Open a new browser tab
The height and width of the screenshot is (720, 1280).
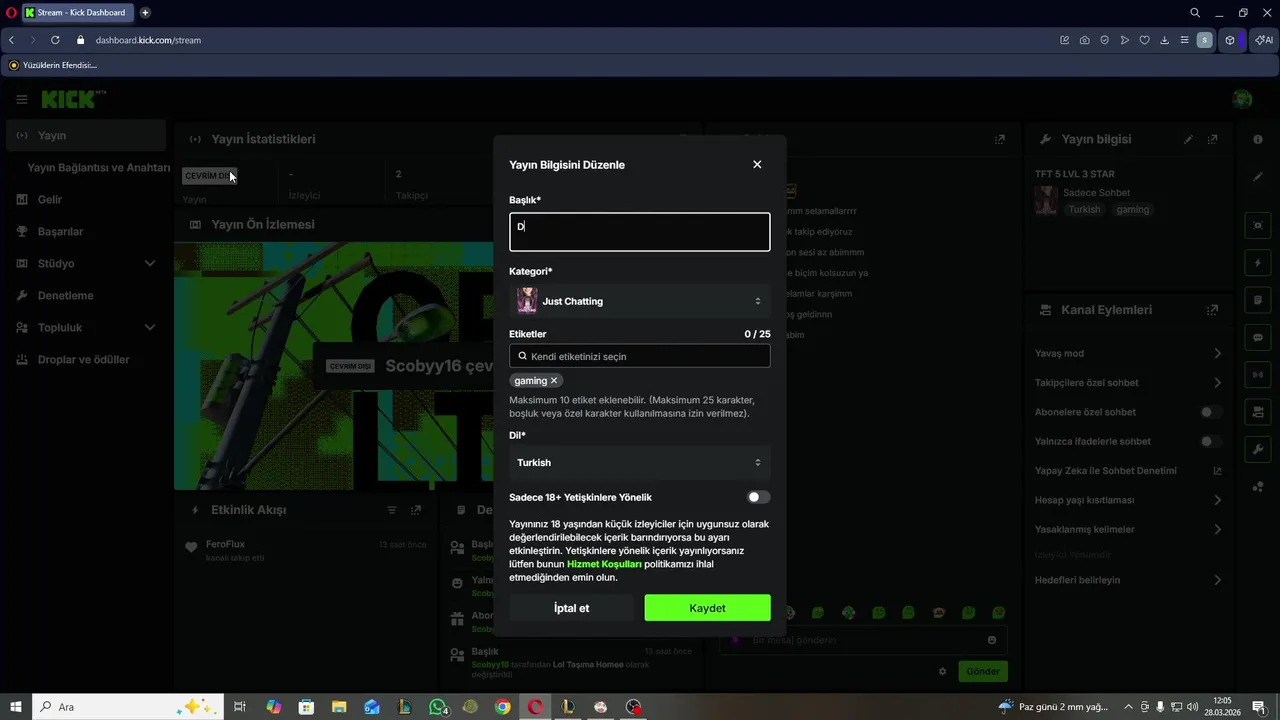click(x=145, y=13)
